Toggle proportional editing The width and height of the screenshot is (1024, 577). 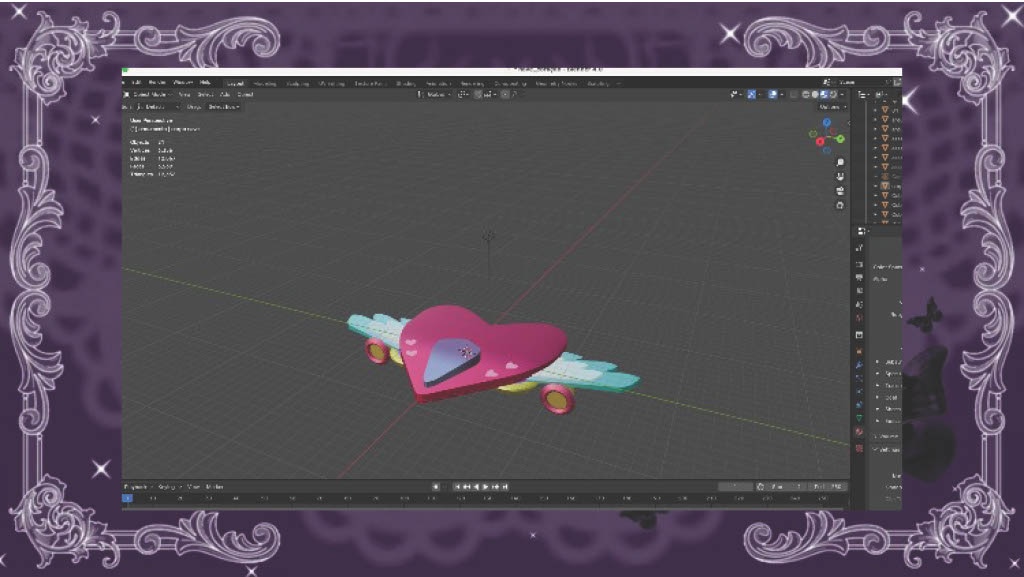pyautogui.click(x=505, y=95)
